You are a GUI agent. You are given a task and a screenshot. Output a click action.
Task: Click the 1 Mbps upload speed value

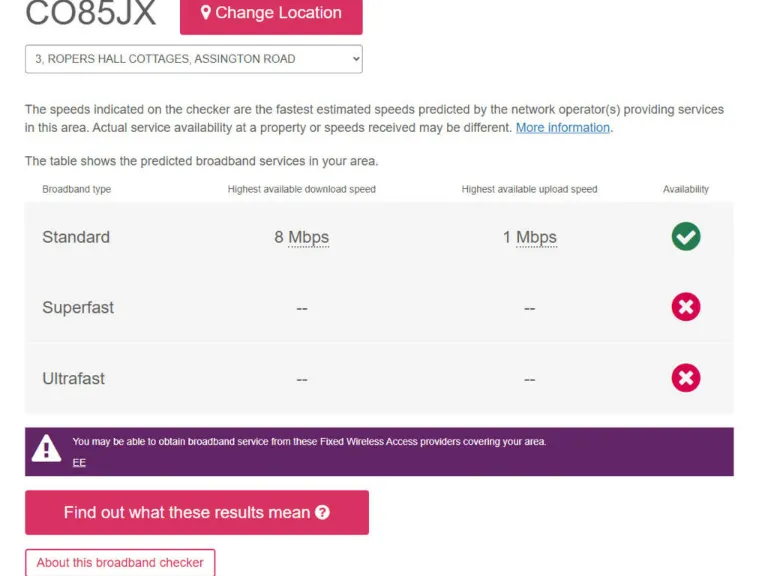click(x=530, y=237)
